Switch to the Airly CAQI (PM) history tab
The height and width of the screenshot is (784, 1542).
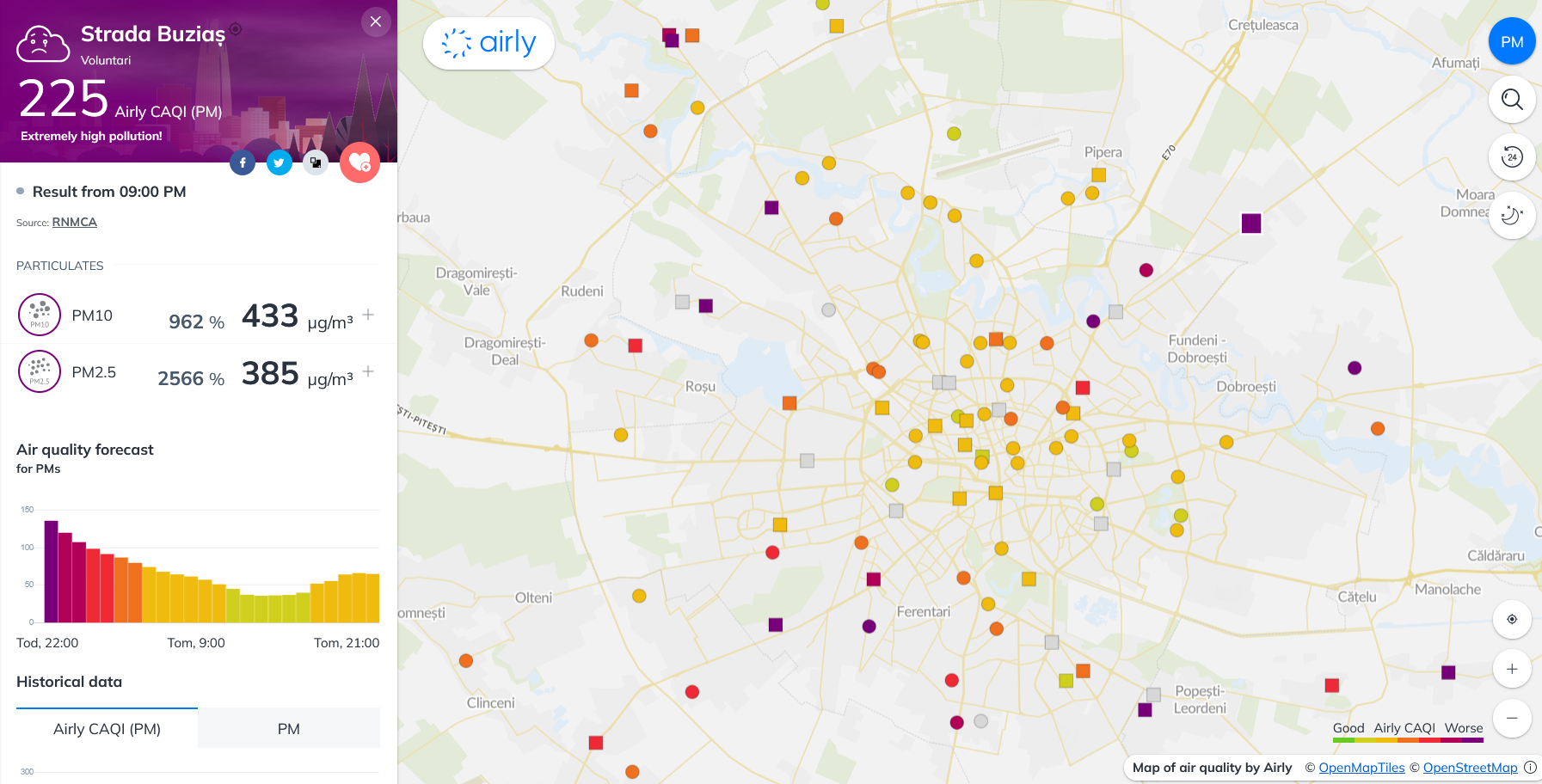(x=107, y=729)
